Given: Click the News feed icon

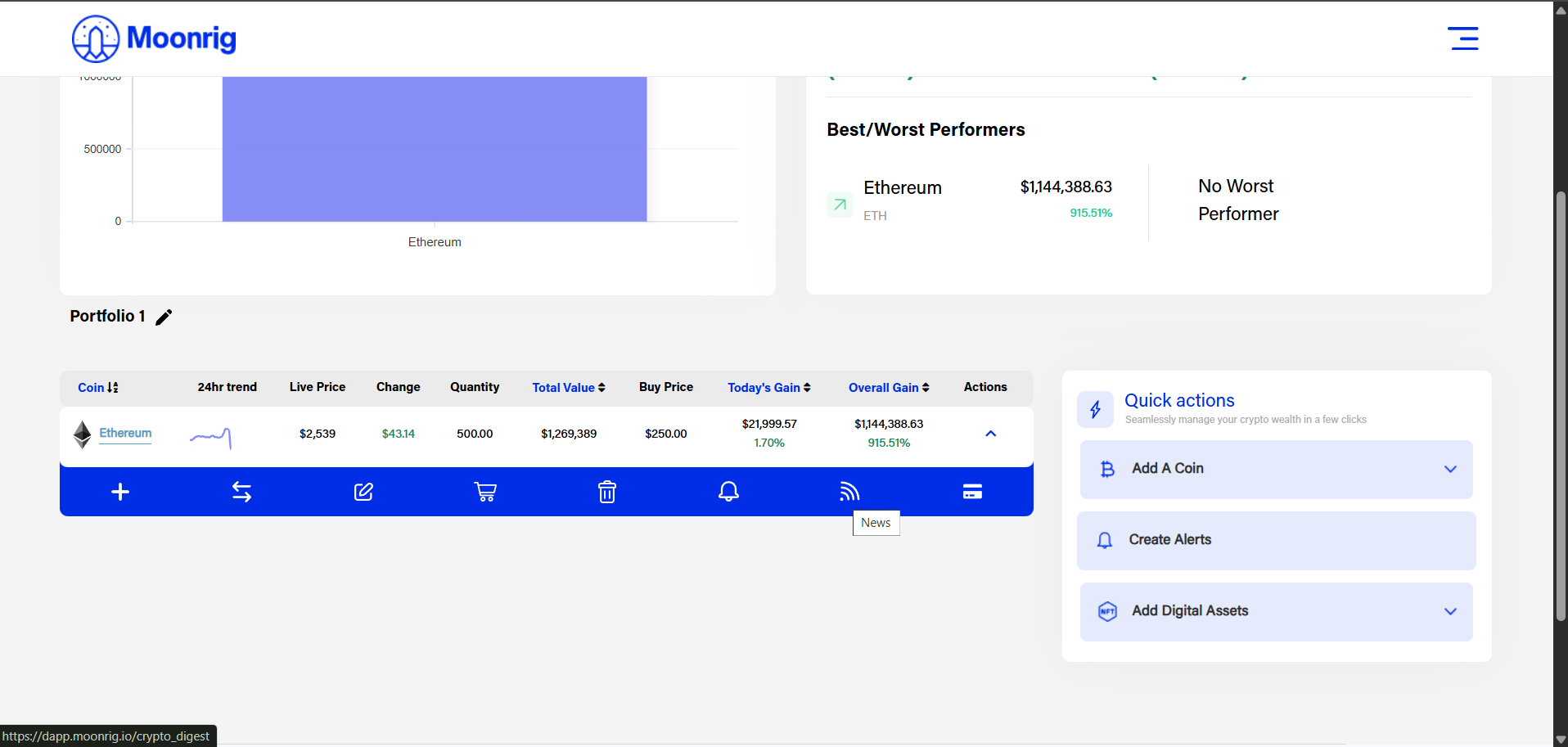Looking at the screenshot, I should click(849, 492).
